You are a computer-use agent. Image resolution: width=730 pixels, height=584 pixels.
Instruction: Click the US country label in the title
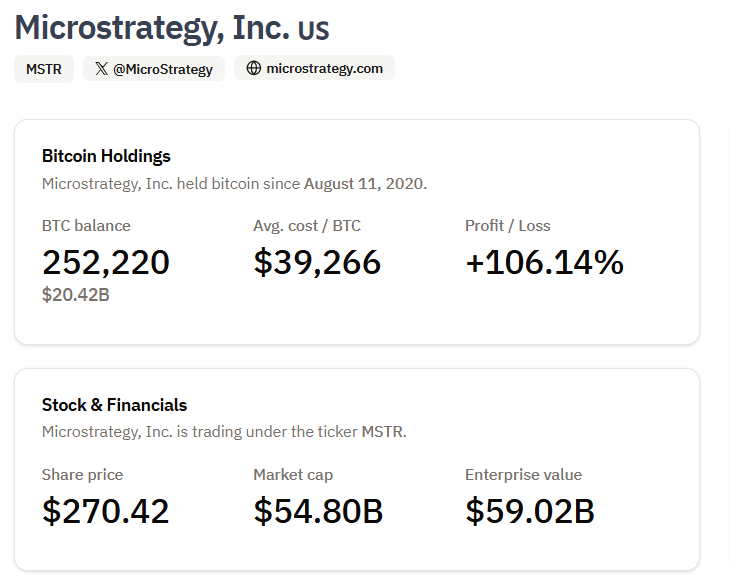point(313,28)
